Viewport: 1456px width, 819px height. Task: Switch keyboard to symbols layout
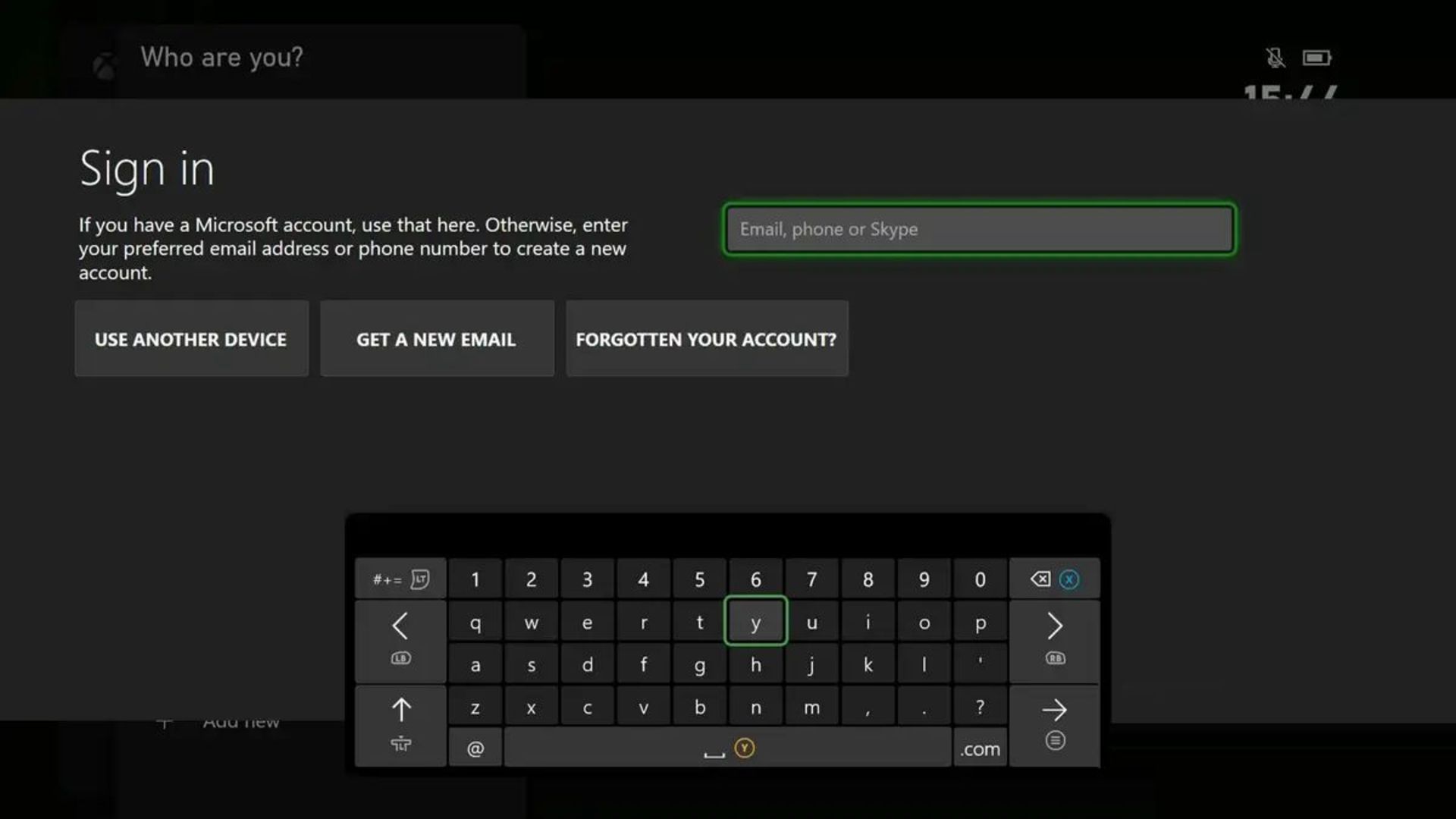(x=400, y=579)
